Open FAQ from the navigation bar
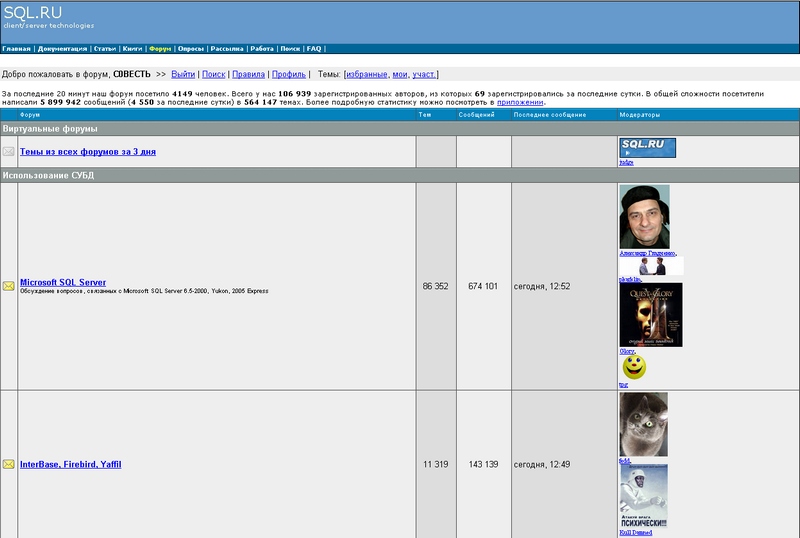800x538 pixels. pos(314,48)
